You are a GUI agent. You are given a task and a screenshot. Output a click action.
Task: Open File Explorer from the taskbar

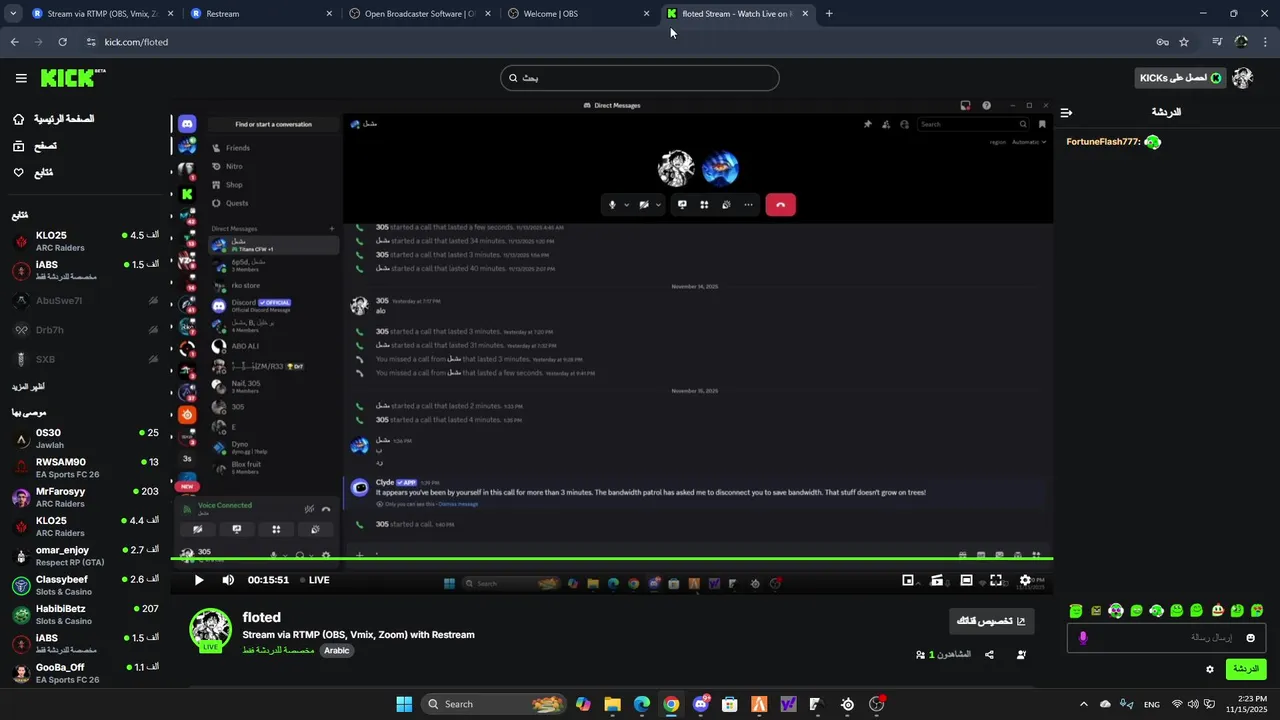click(612, 704)
